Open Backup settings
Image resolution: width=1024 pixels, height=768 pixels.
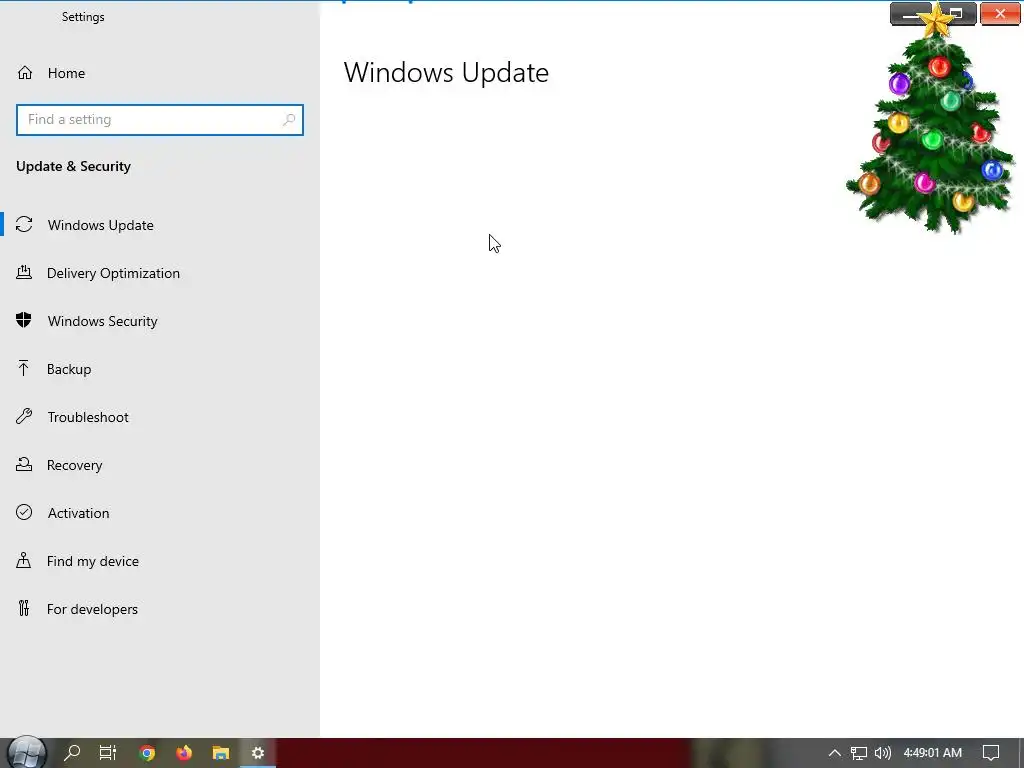tap(69, 369)
